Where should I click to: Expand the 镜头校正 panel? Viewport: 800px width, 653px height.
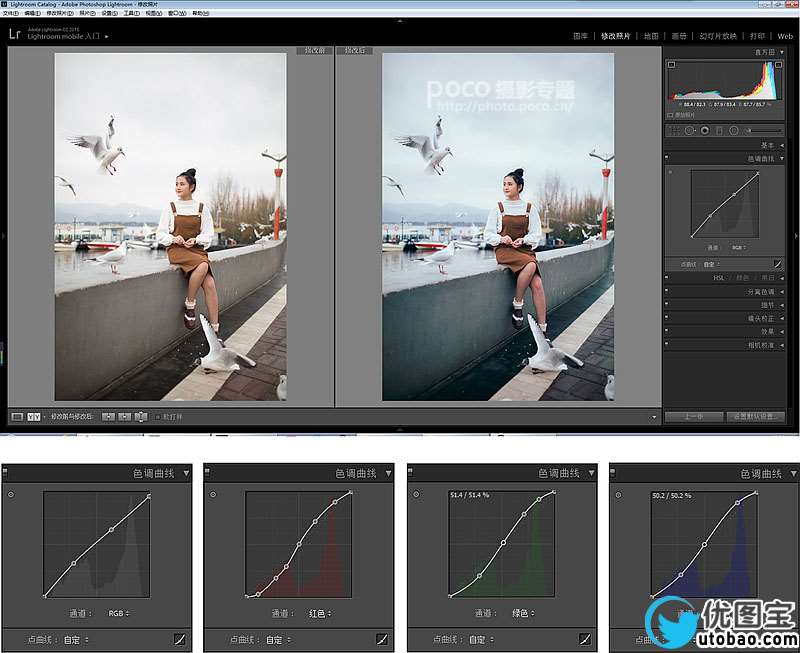click(x=782, y=318)
